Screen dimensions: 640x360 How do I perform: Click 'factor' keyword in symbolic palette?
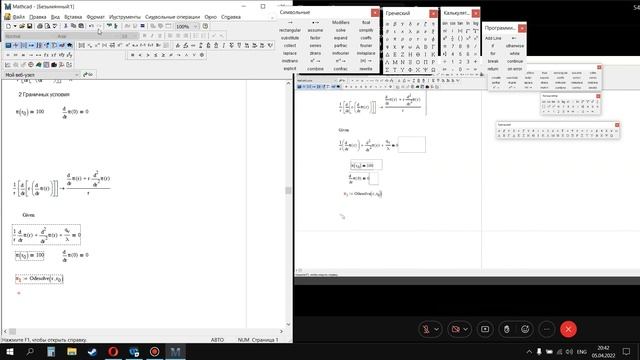315,38
